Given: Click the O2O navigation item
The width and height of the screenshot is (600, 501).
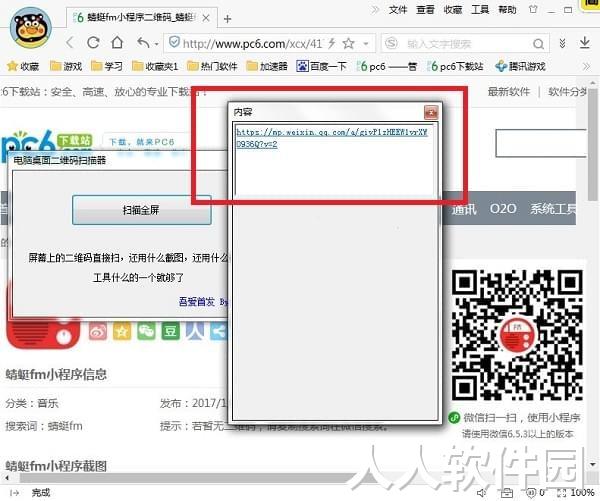Looking at the screenshot, I should point(503,209).
